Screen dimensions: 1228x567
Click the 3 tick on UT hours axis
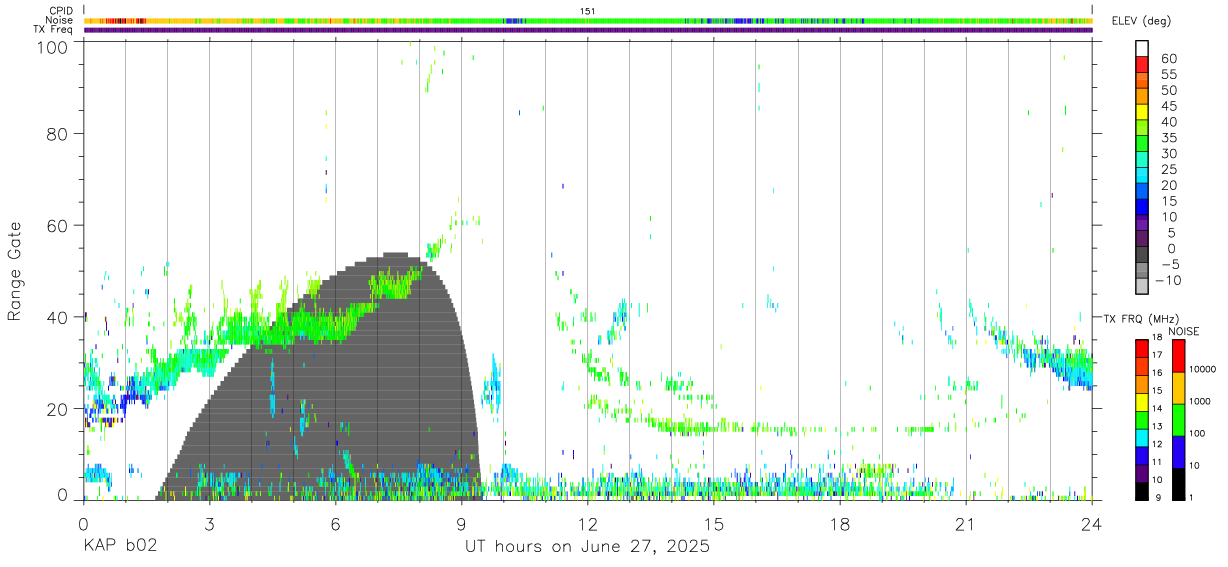point(209,523)
